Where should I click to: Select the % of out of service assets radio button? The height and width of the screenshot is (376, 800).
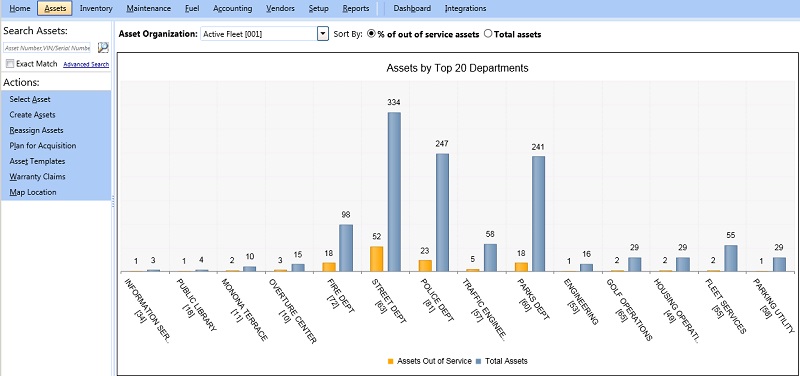[371, 34]
